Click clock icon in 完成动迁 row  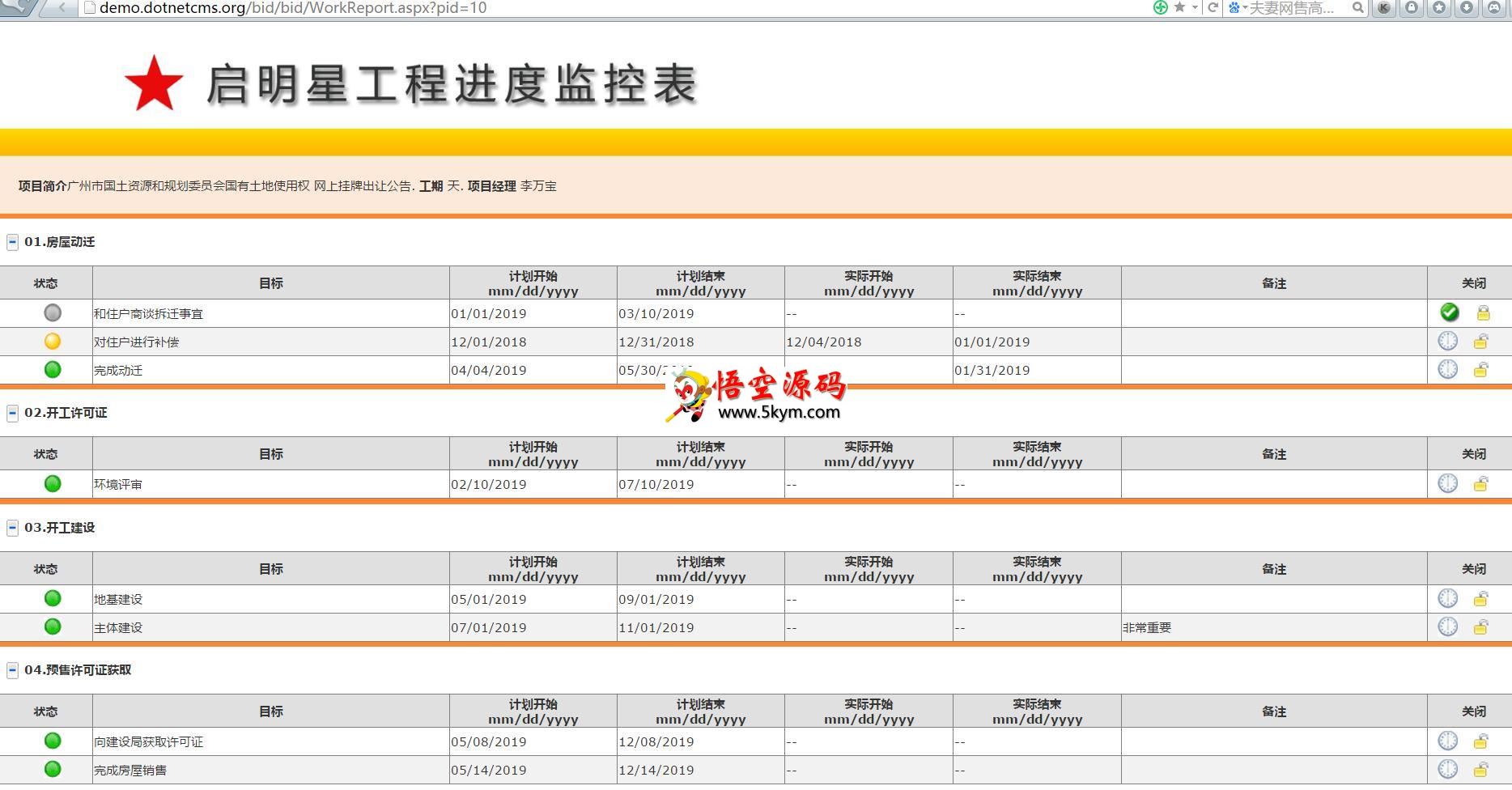1448,369
